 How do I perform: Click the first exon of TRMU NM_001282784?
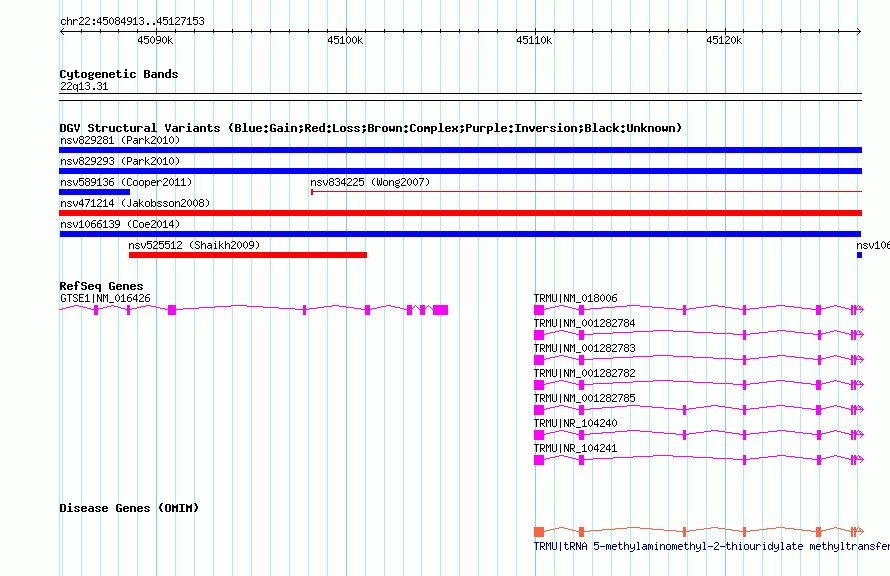tap(539, 335)
